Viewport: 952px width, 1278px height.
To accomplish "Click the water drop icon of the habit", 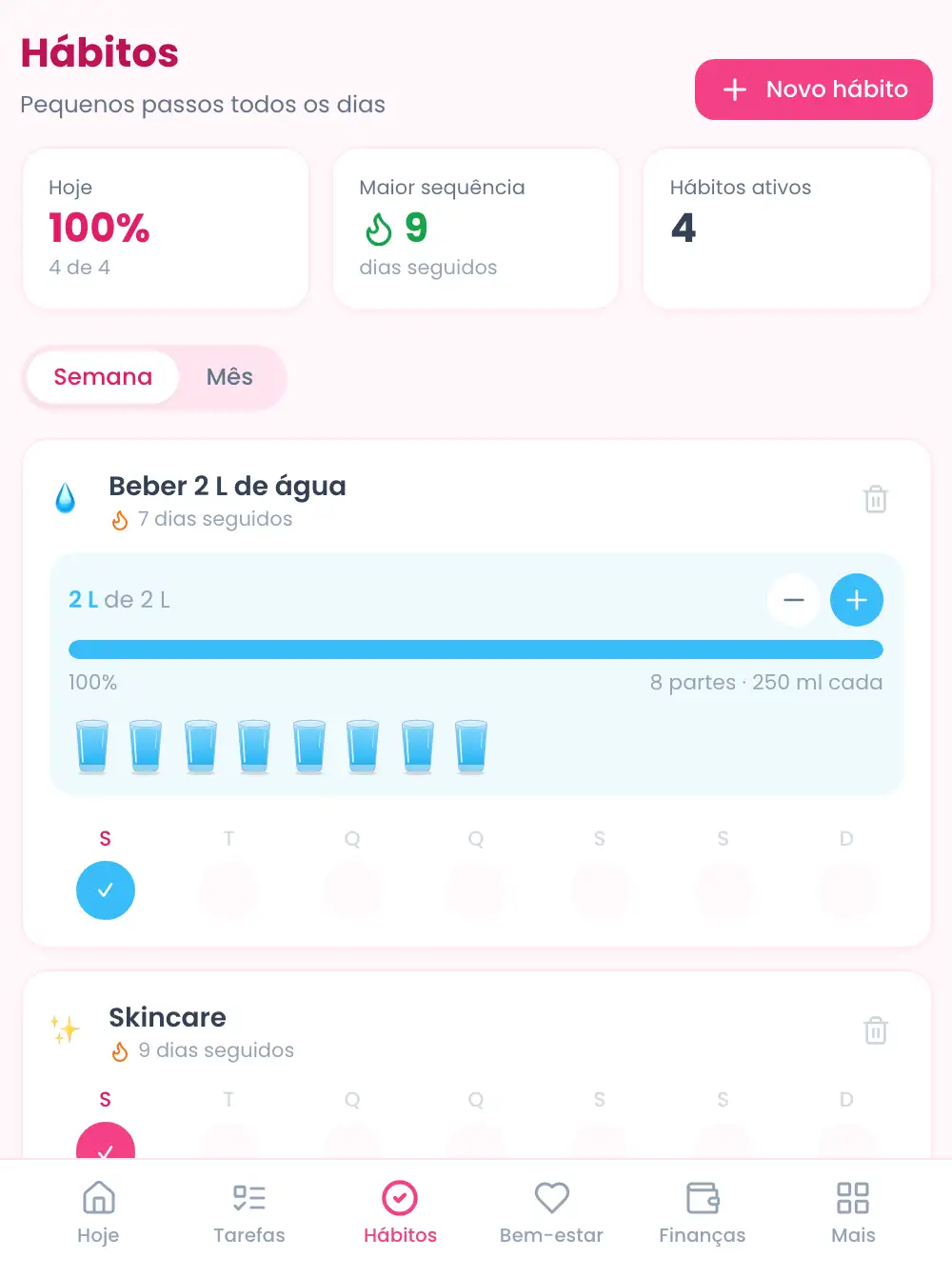I will pyautogui.click(x=66, y=498).
